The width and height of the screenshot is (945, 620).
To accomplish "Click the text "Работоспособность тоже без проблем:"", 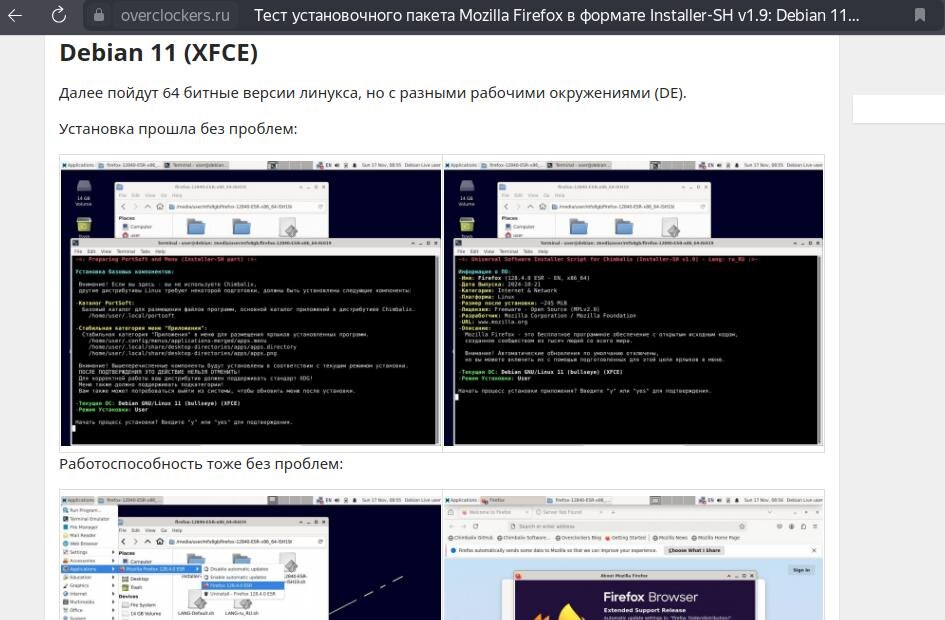I will click(201, 464).
